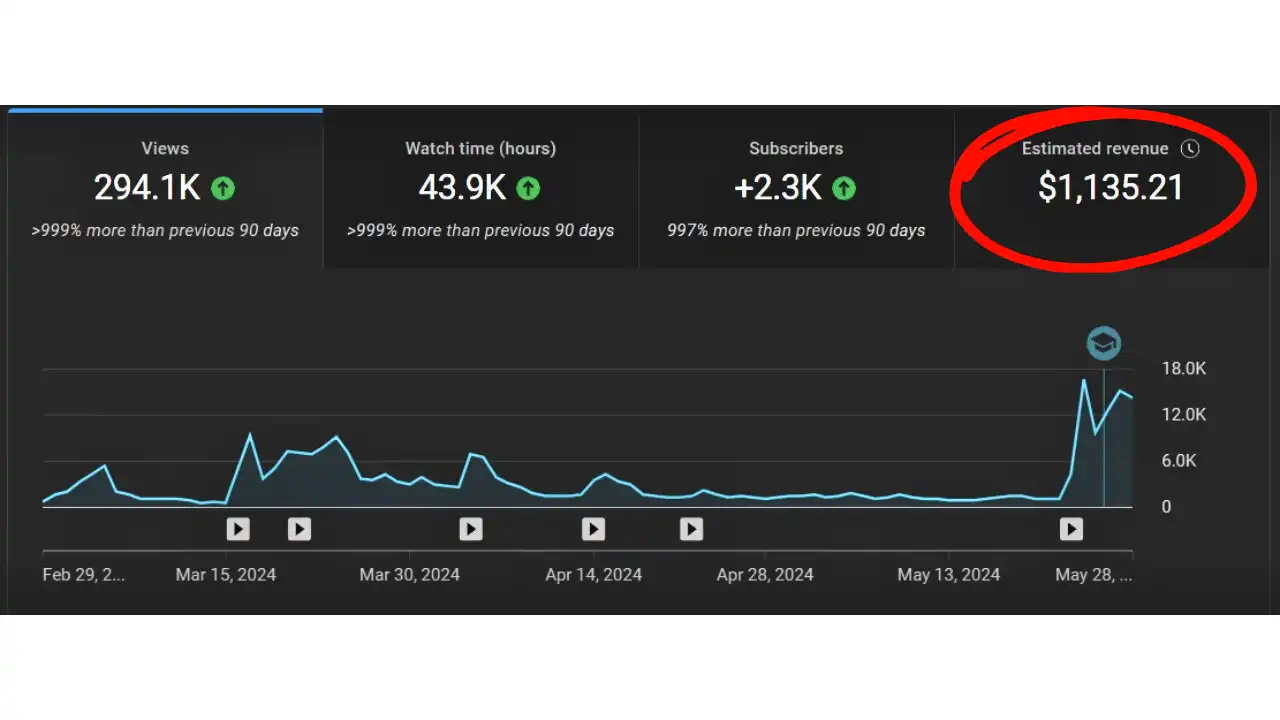Click the video marker just before Apr 28
This screenshot has width=1280, height=720.
(x=691, y=529)
